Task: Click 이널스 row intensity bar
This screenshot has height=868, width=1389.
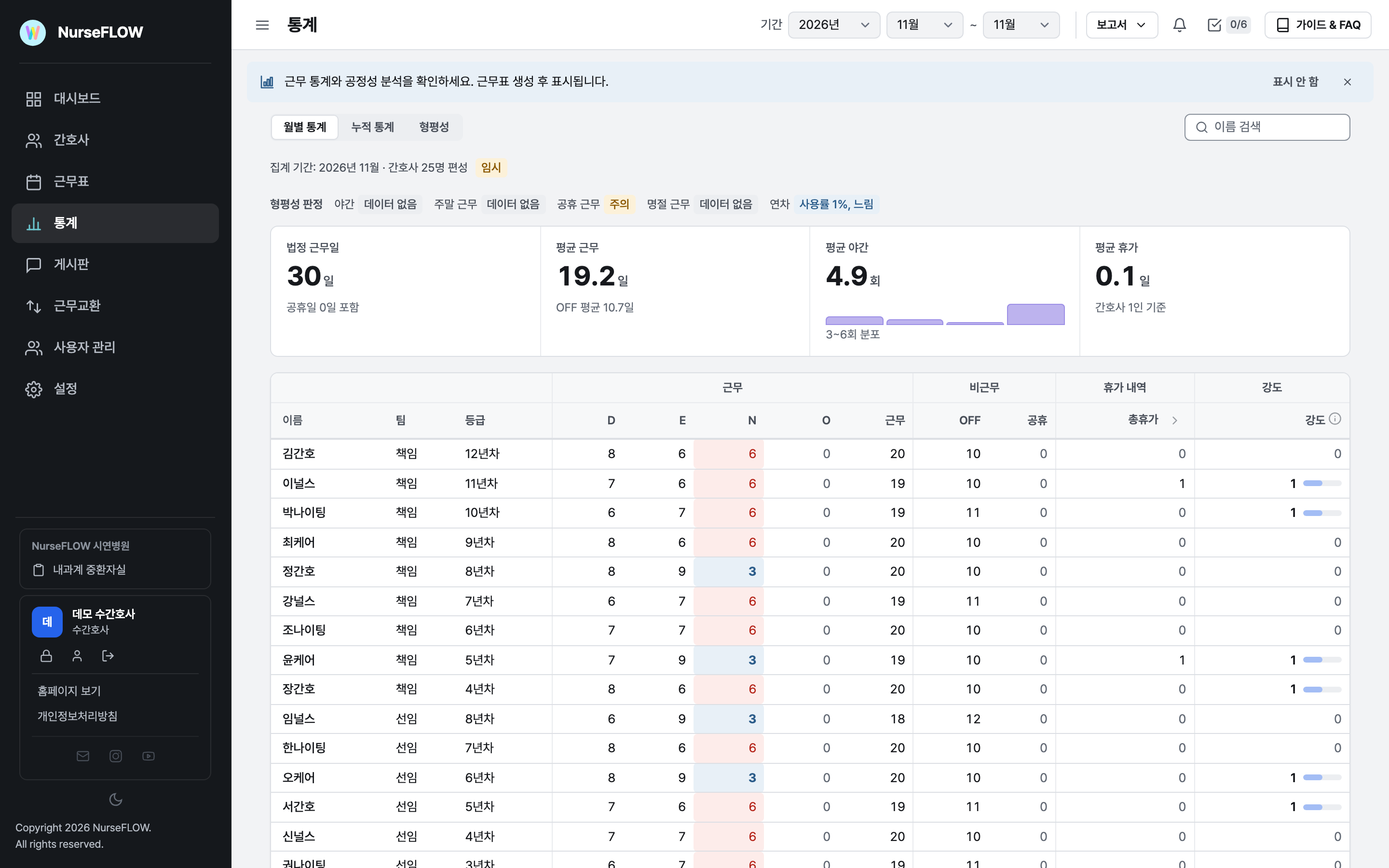Action: pyautogui.click(x=1322, y=483)
